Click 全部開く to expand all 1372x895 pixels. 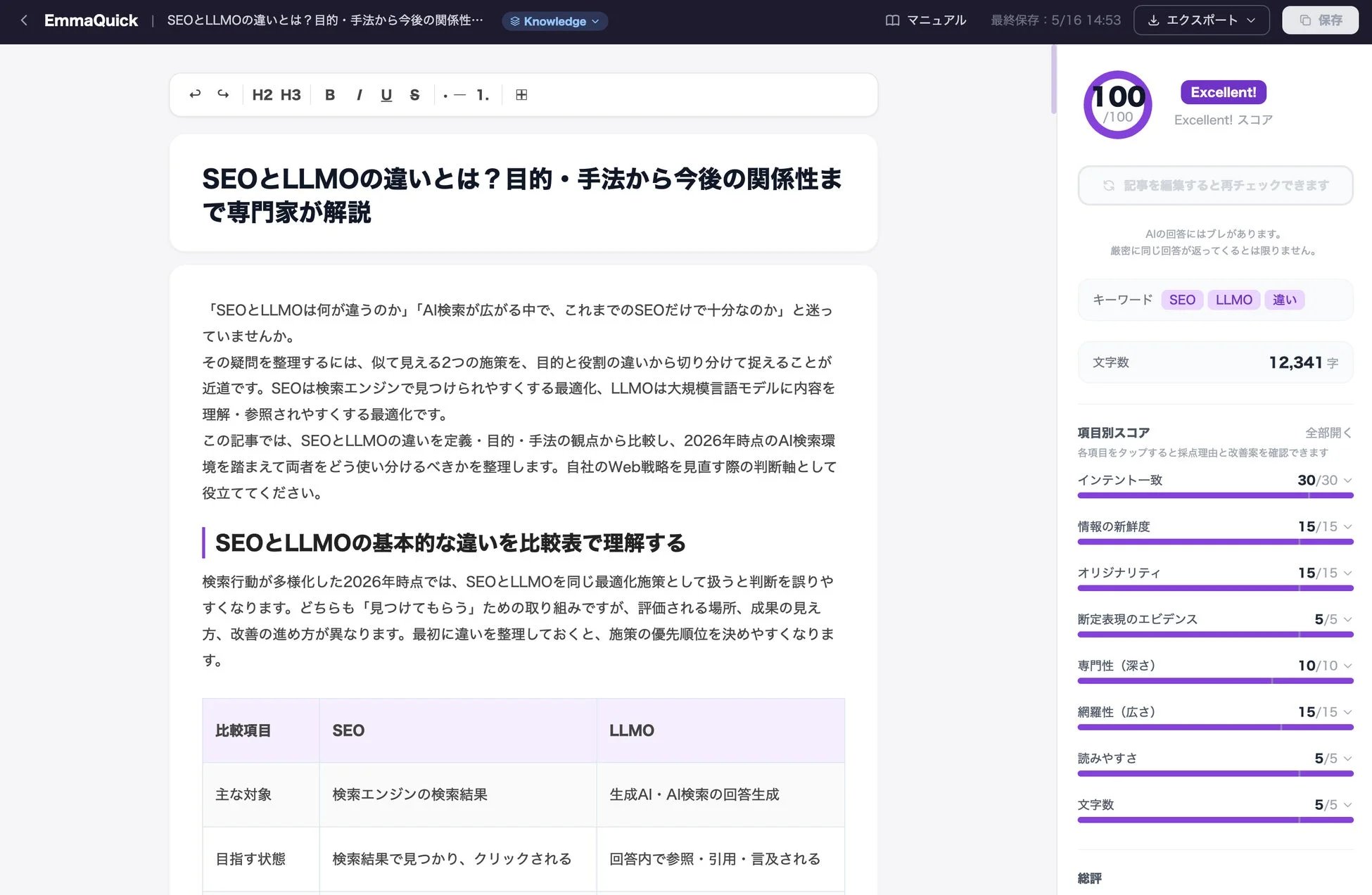(x=1328, y=433)
